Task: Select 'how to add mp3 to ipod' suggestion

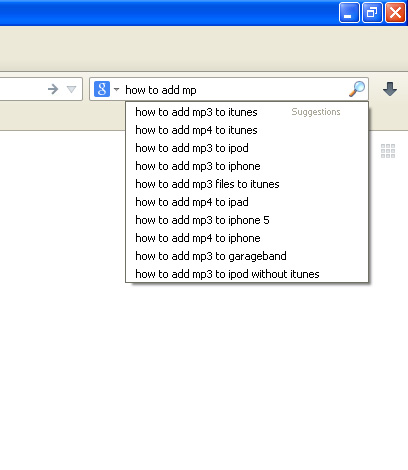Action: [247, 148]
